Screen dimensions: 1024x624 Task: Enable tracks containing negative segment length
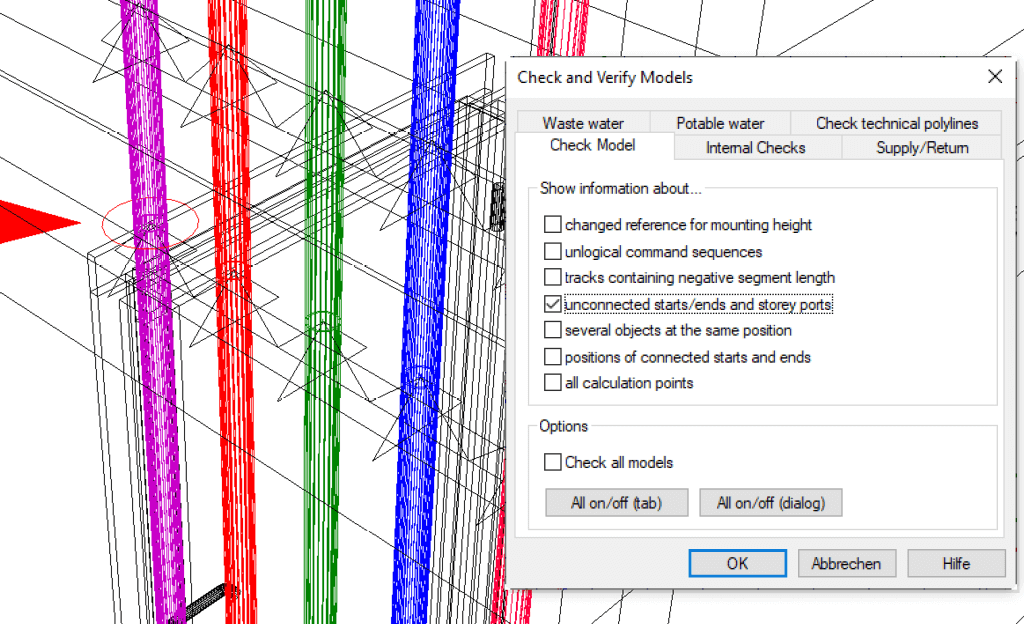pyautogui.click(x=553, y=278)
